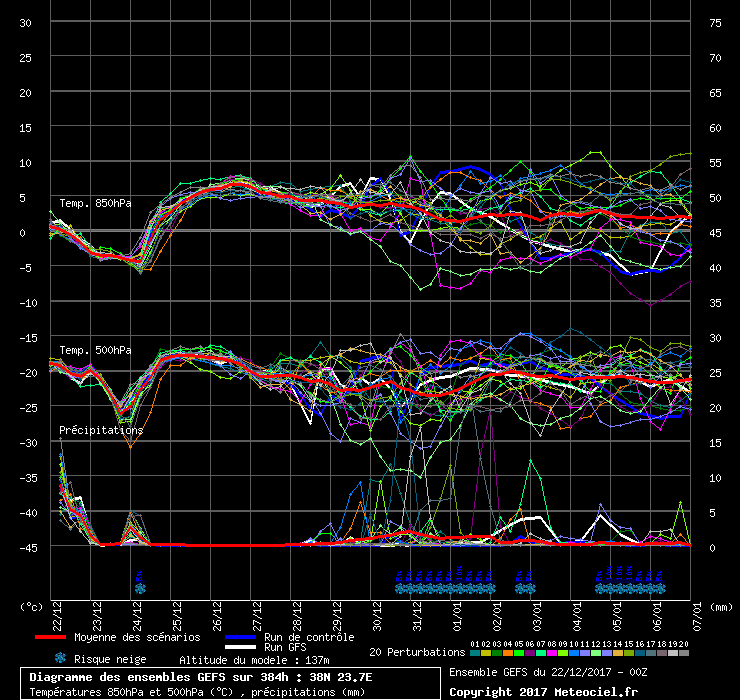The height and width of the screenshot is (700, 740).
Task: Click the blue Run de contrôle legend line
Action: (x=240, y=637)
